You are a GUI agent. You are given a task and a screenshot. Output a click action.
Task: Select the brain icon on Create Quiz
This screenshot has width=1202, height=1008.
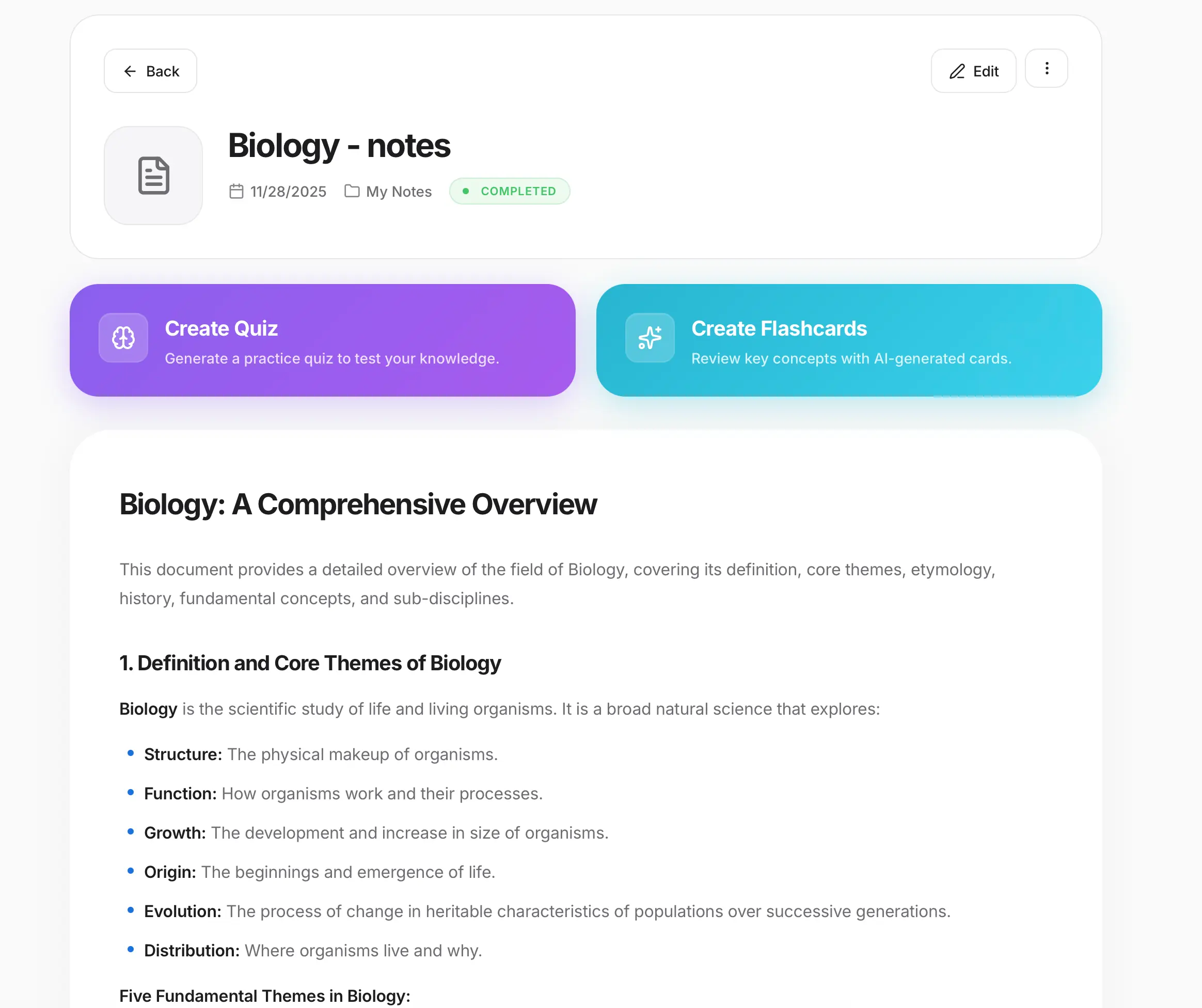coord(123,338)
